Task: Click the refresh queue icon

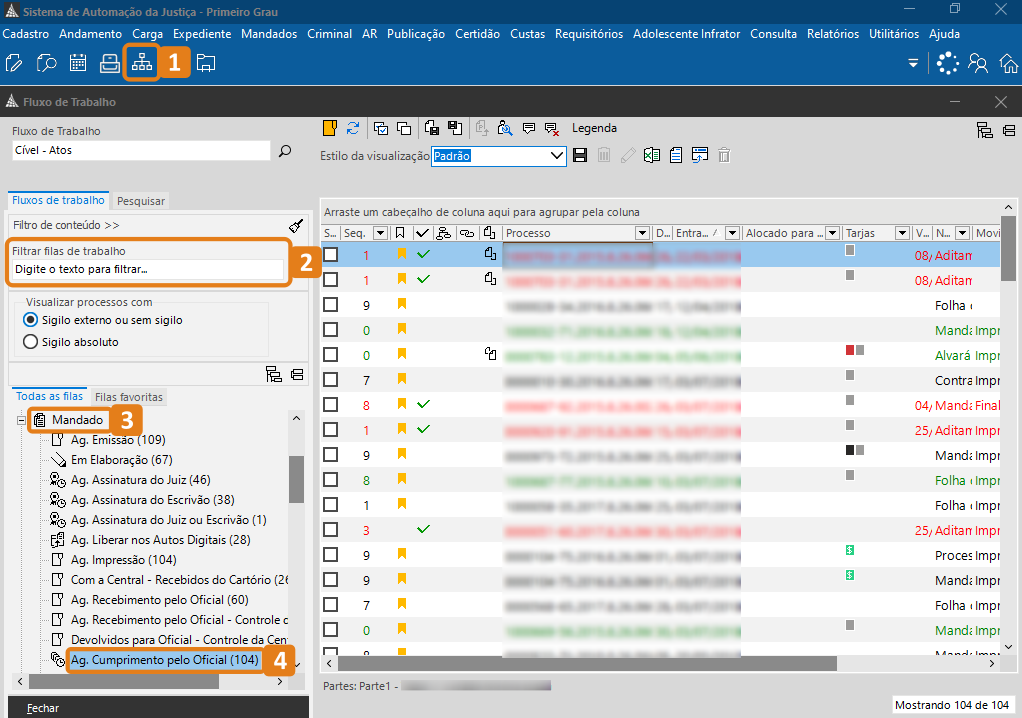Action: pyautogui.click(x=353, y=128)
